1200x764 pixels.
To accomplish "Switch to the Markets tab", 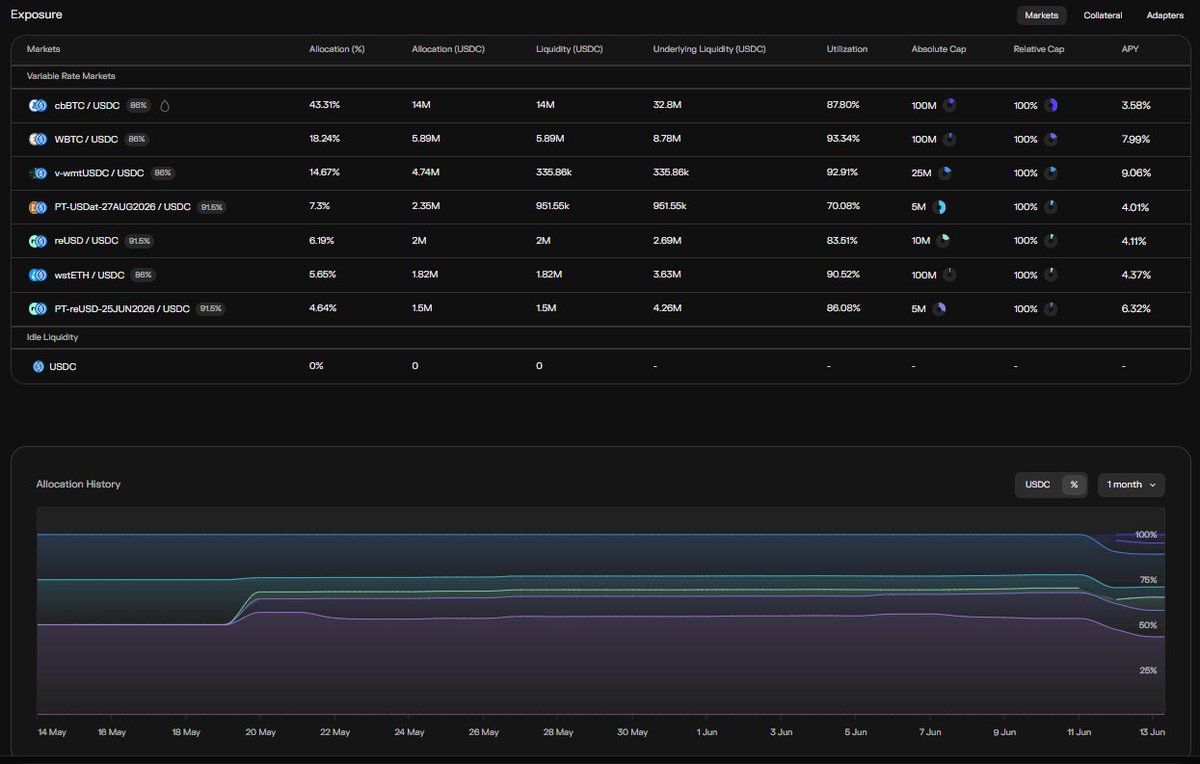I will pos(1041,15).
